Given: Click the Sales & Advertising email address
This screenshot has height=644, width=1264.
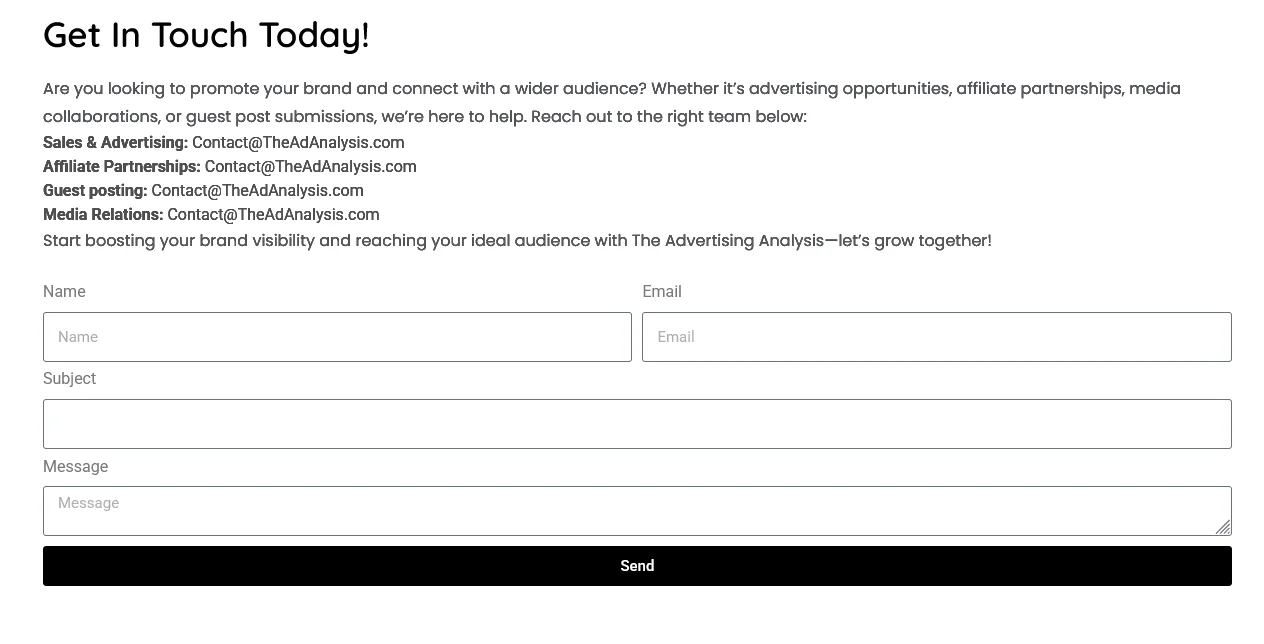Looking at the screenshot, I should point(298,143).
